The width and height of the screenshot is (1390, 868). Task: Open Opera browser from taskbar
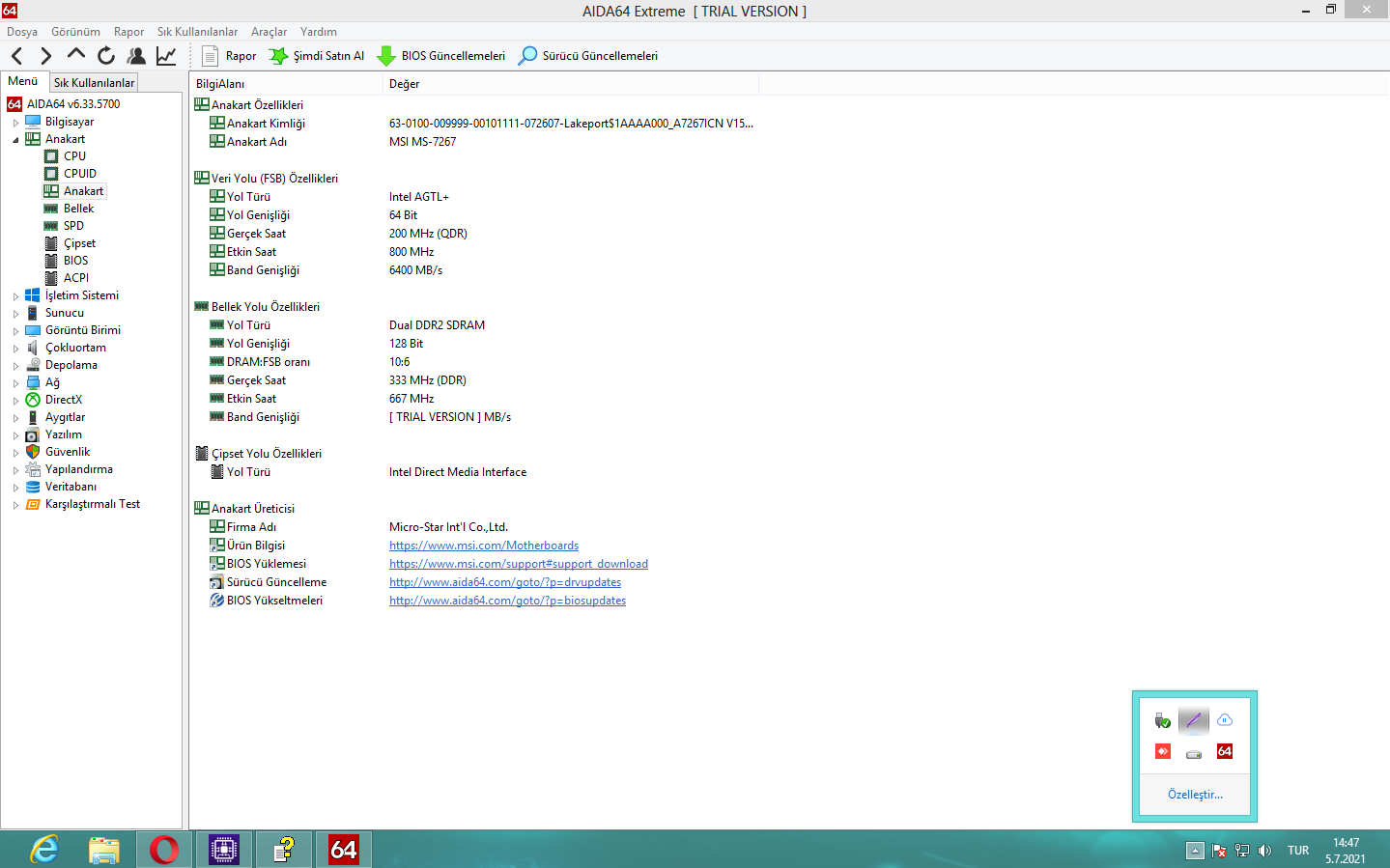coord(164,850)
